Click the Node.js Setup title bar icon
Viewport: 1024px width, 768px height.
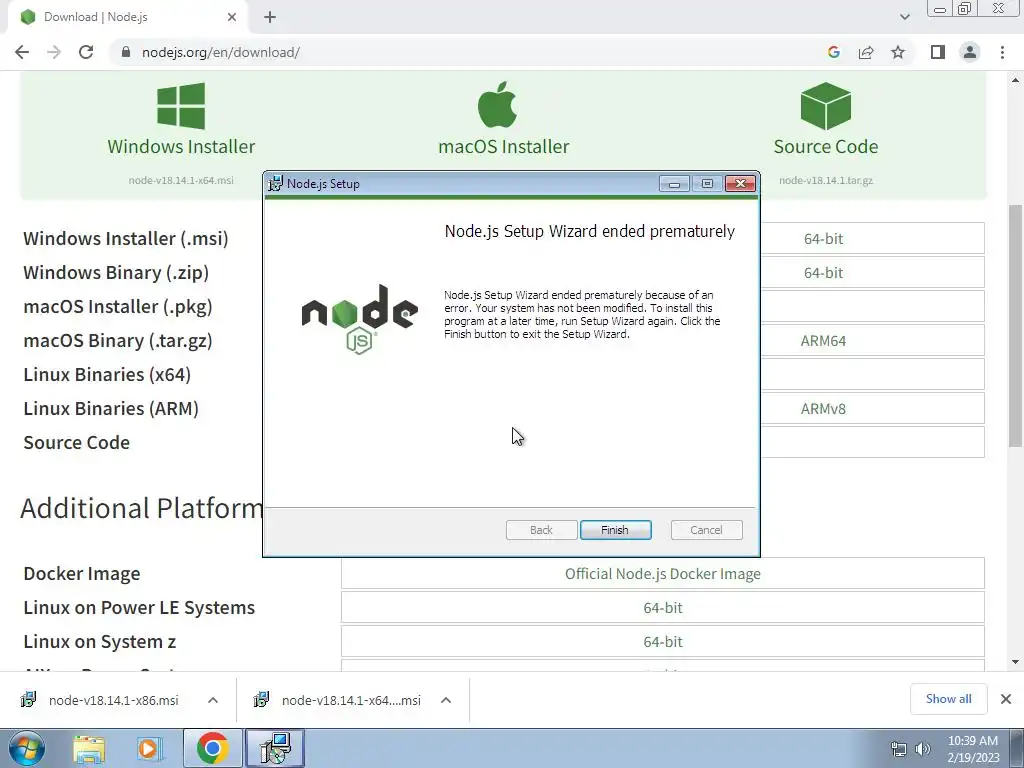coord(276,184)
